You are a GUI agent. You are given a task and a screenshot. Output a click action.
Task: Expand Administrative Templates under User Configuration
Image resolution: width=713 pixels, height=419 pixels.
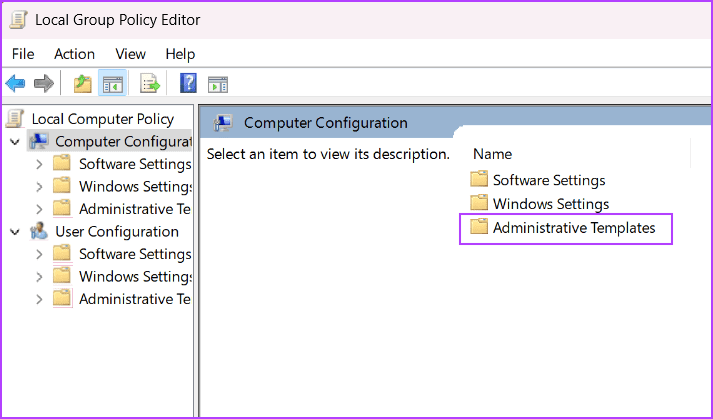coord(40,299)
